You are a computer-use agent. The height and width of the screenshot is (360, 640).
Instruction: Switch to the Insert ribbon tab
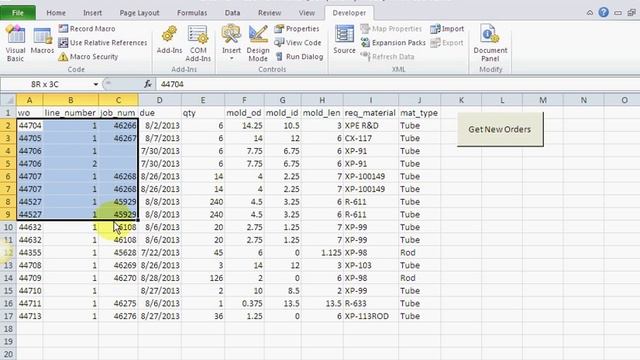93,13
